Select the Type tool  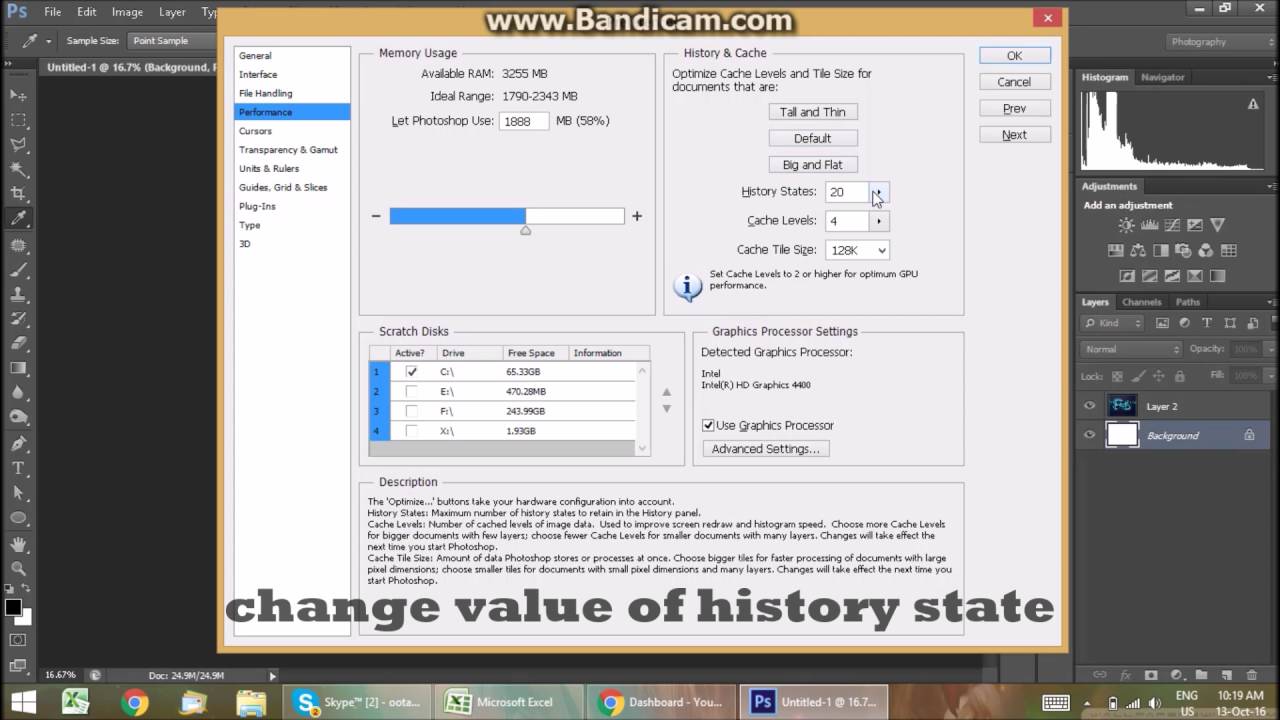(x=18, y=468)
